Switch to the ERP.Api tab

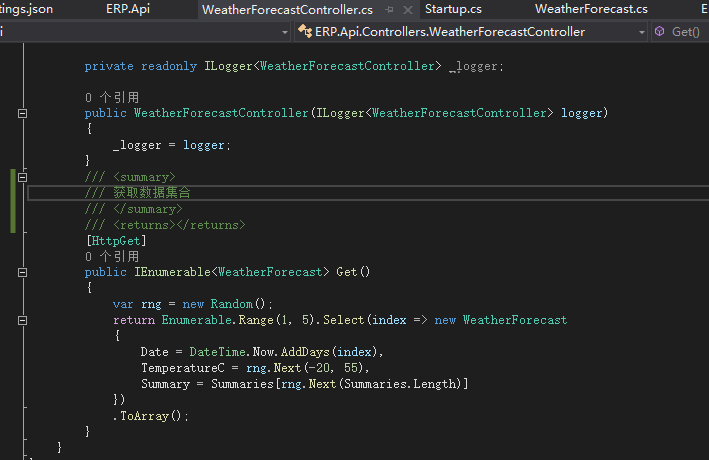pyautogui.click(x=128, y=9)
